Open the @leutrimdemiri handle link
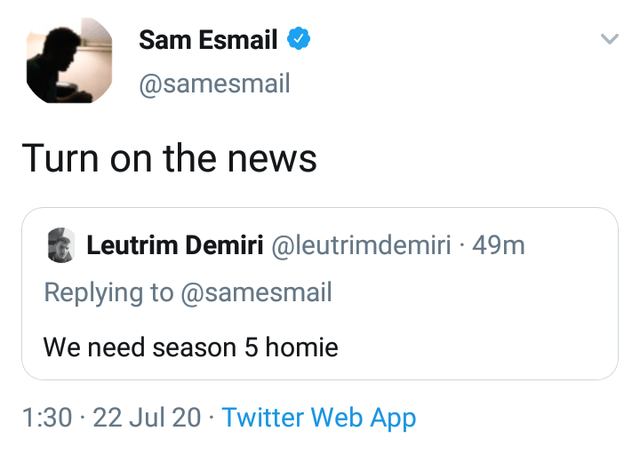The image size is (640, 455). 361,246
